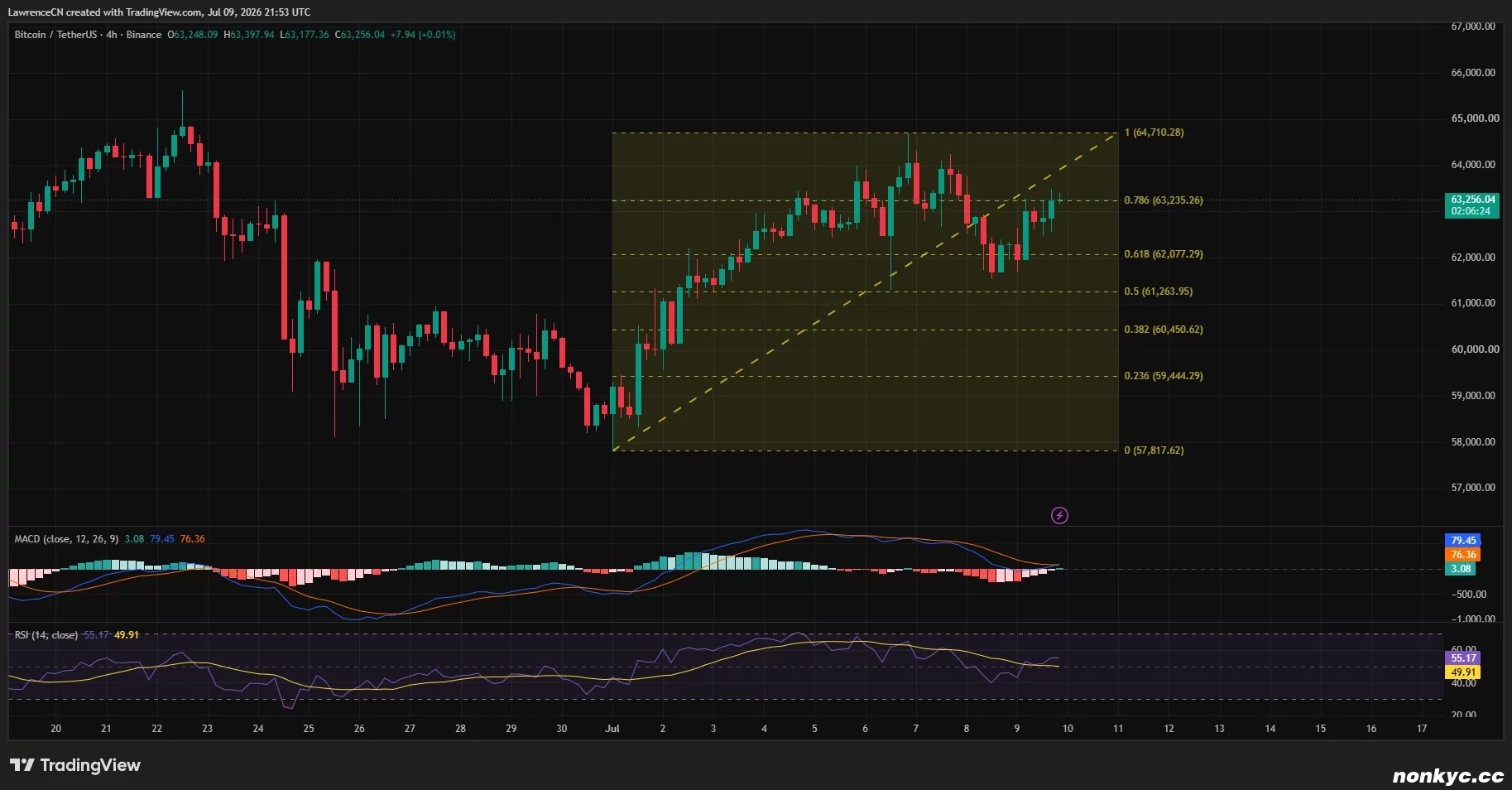Viewport: 1512px width, 790px height.
Task: Click the 66,000.00 price axis label
Action: (x=1473, y=73)
